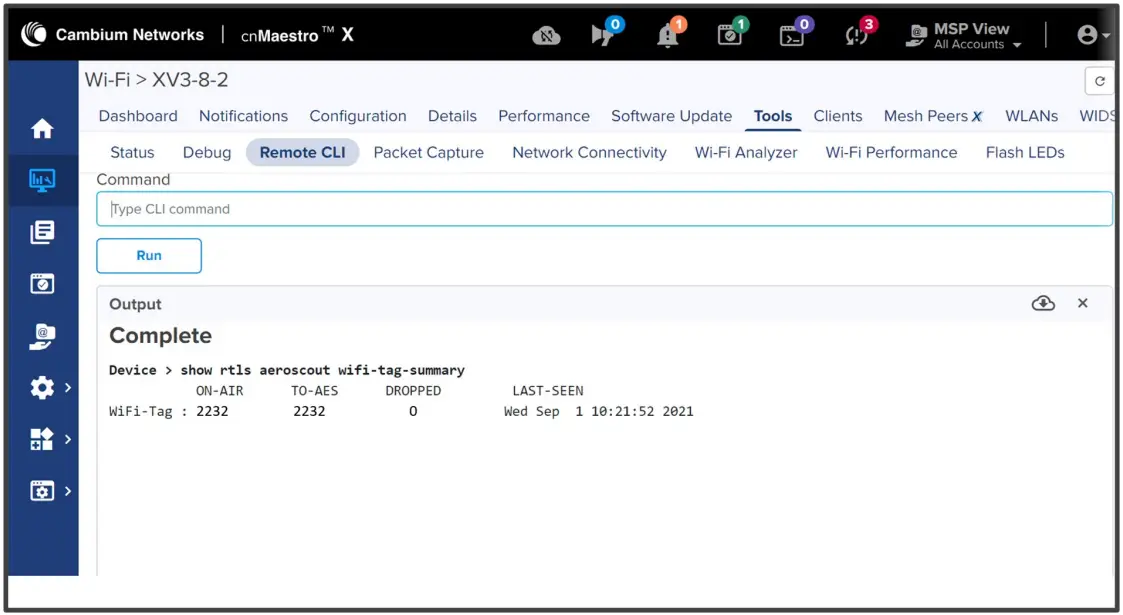Select the Debug sub-tab
The image size is (1123, 615).
coord(206,152)
